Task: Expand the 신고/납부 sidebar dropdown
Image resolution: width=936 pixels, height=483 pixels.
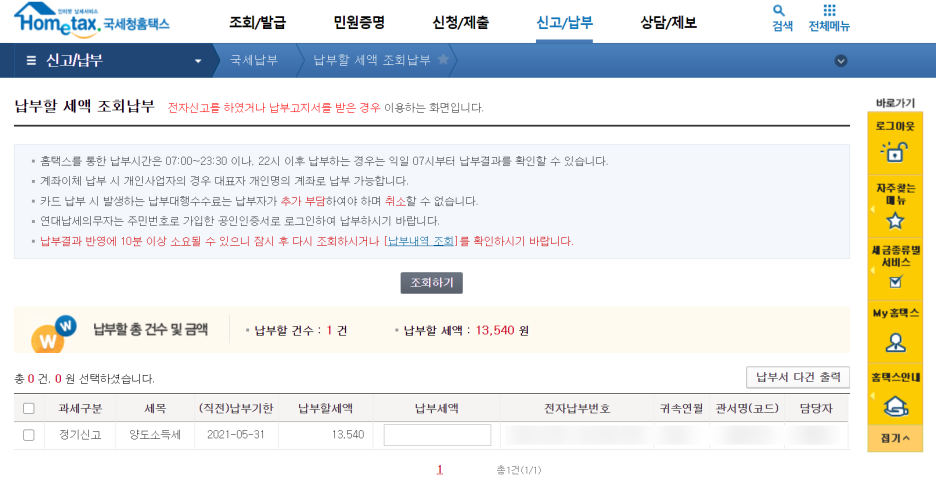Action: click(x=198, y=61)
